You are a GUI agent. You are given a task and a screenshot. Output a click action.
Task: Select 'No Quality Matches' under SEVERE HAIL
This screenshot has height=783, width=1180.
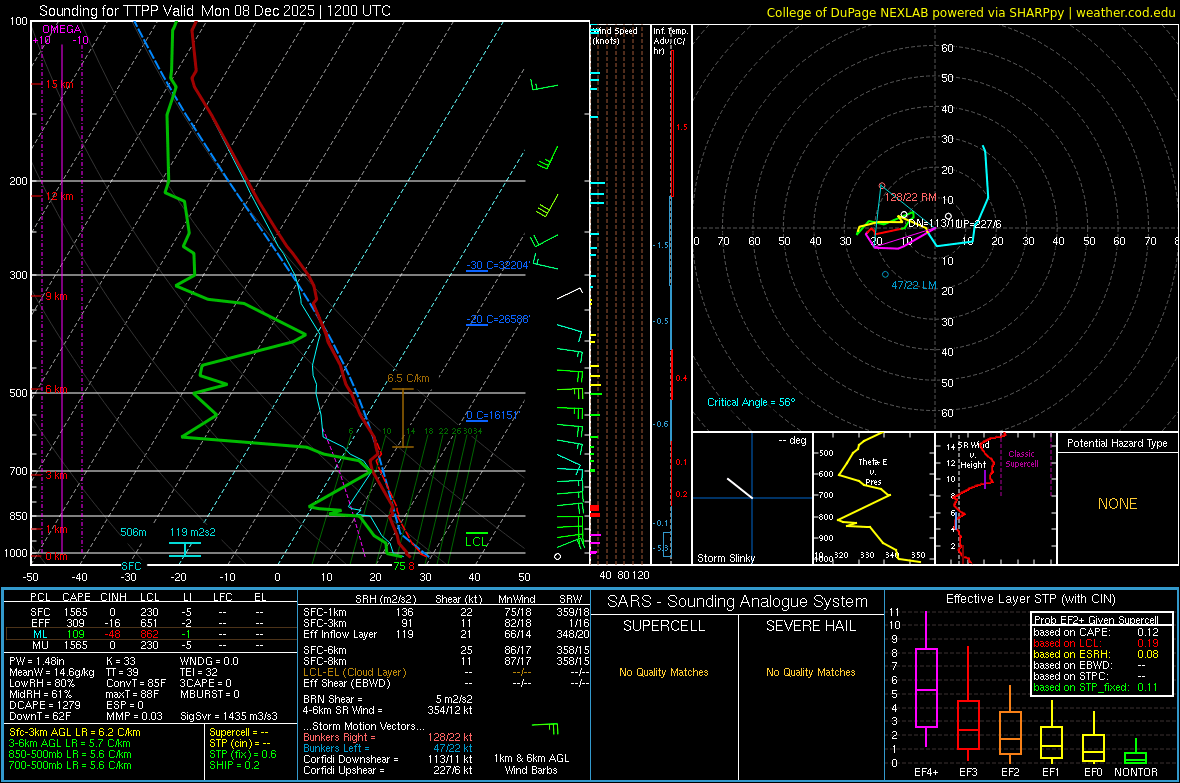coord(810,672)
